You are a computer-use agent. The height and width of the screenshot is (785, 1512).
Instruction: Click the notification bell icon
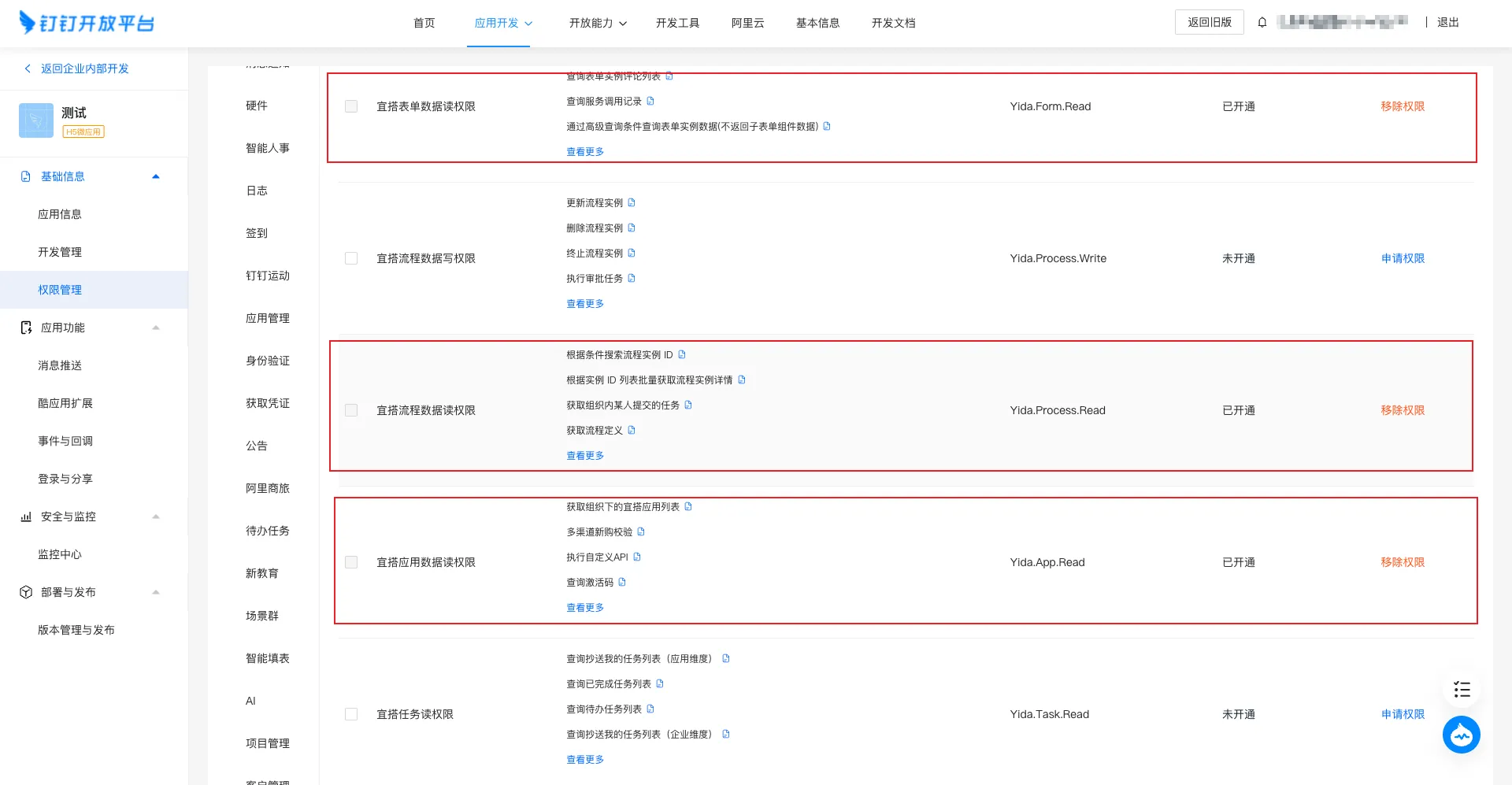(1262, 23)
